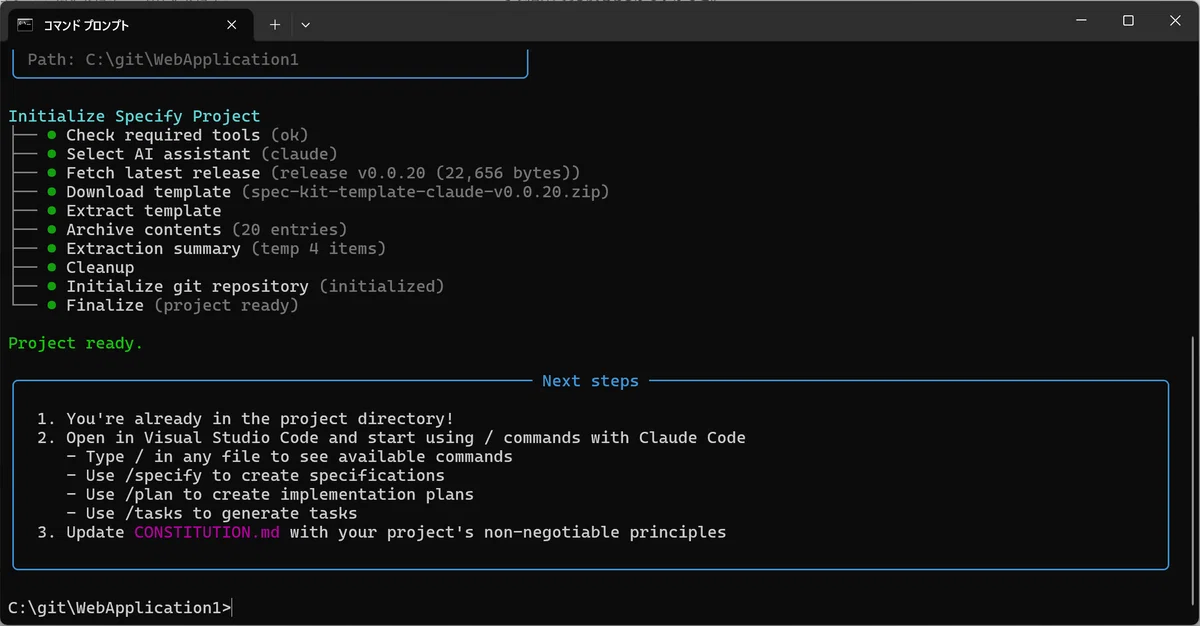
Task: Maximize the terminal window
Action: (x=1128, y=21)
